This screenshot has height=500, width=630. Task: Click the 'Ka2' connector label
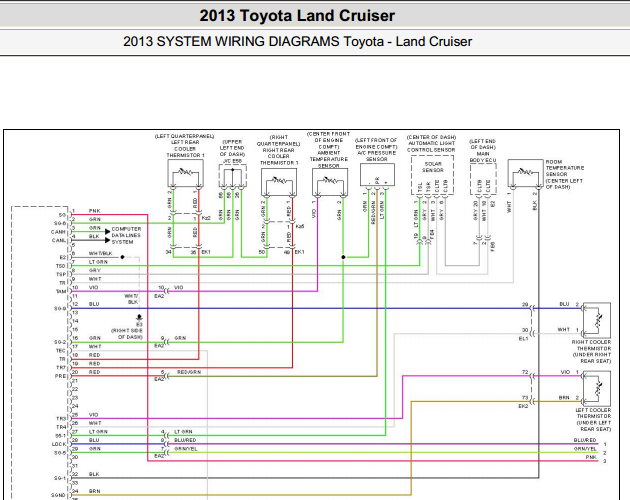tap(206, 218)
